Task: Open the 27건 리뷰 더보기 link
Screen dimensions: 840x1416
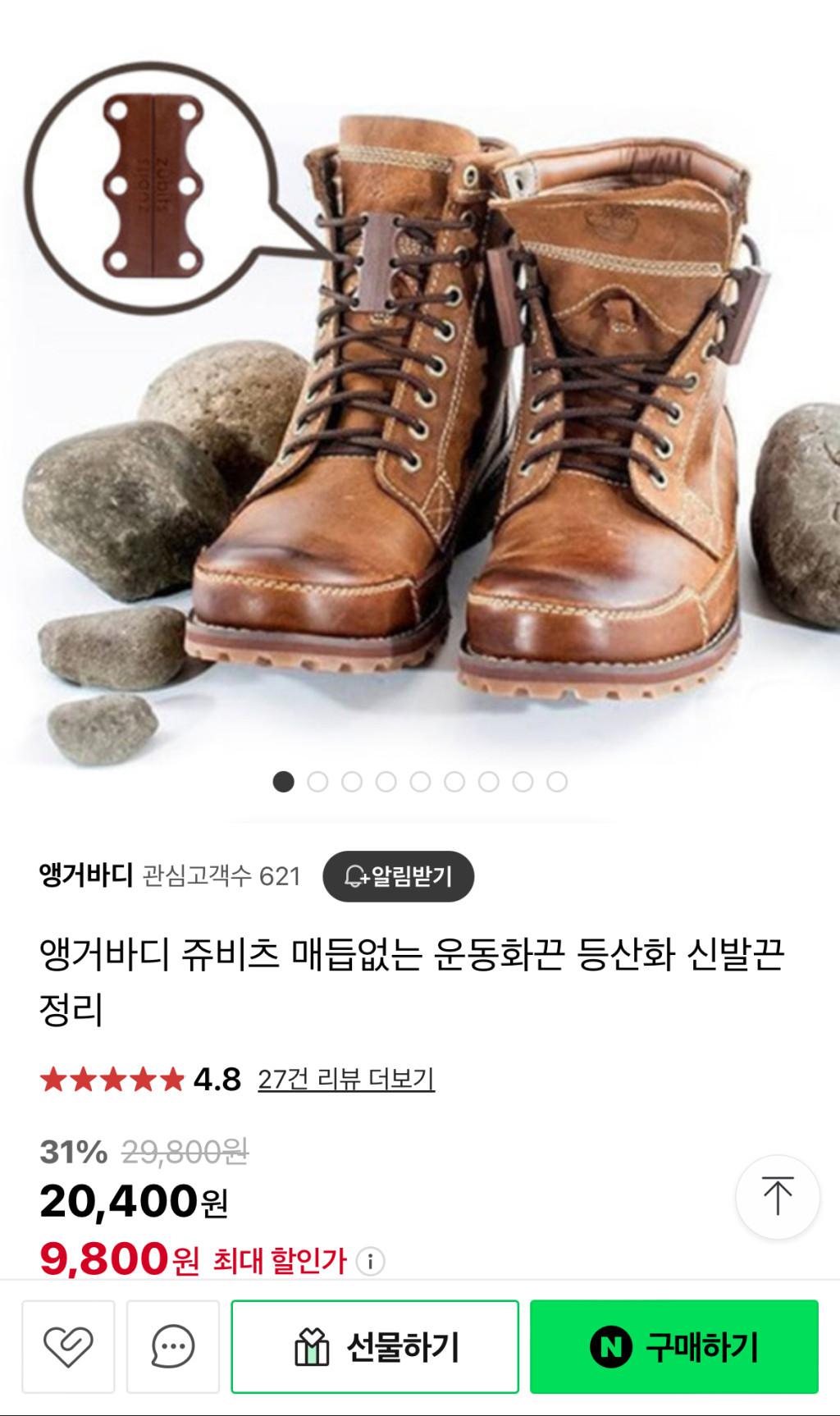Action: tap(346, 1079)
